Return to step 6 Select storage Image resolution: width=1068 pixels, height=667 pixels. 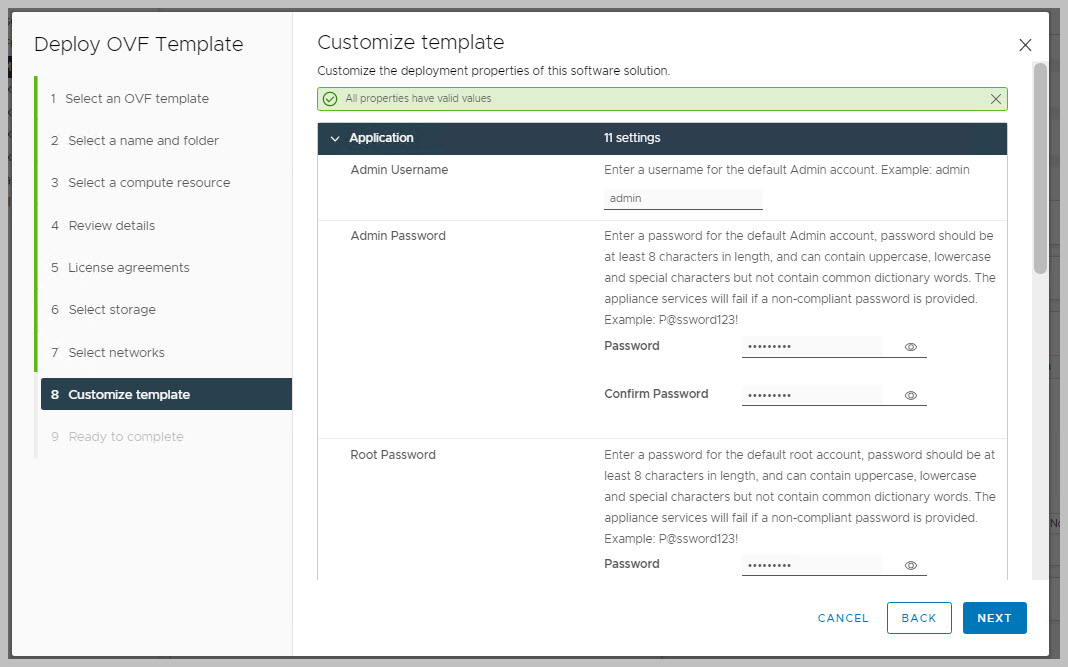(112, 310)
